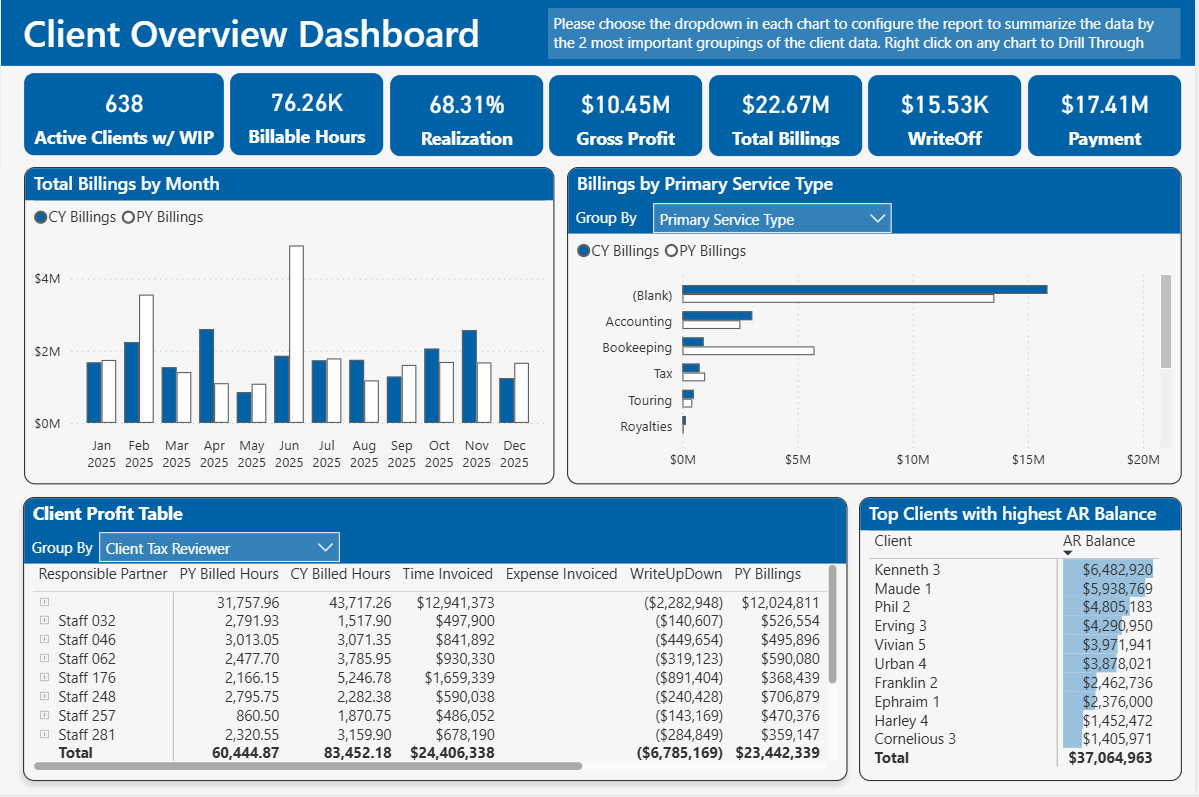Image resolution: width=1199 pixels, height=797 pixels.
Task: Toggle PY Billings legend in monthly chart
Action: pyautogui.click(x=163, y=217)
